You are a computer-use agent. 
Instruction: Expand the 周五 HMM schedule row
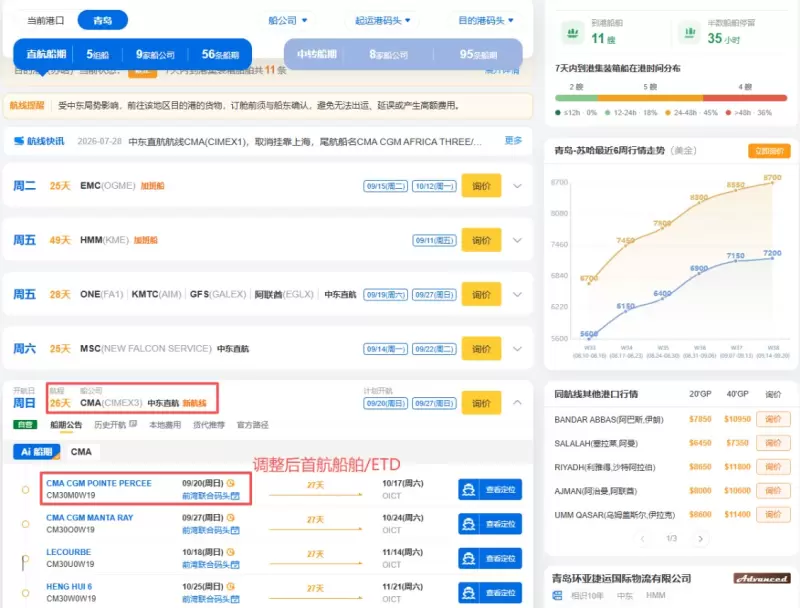[x=517, y=240]
